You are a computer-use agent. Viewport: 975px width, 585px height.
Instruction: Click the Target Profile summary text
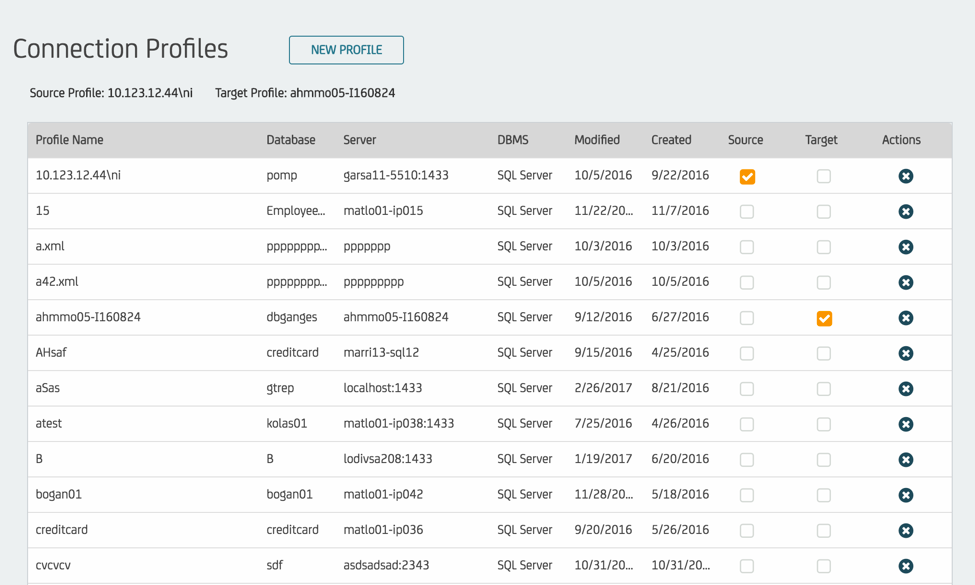click(305, 93)
